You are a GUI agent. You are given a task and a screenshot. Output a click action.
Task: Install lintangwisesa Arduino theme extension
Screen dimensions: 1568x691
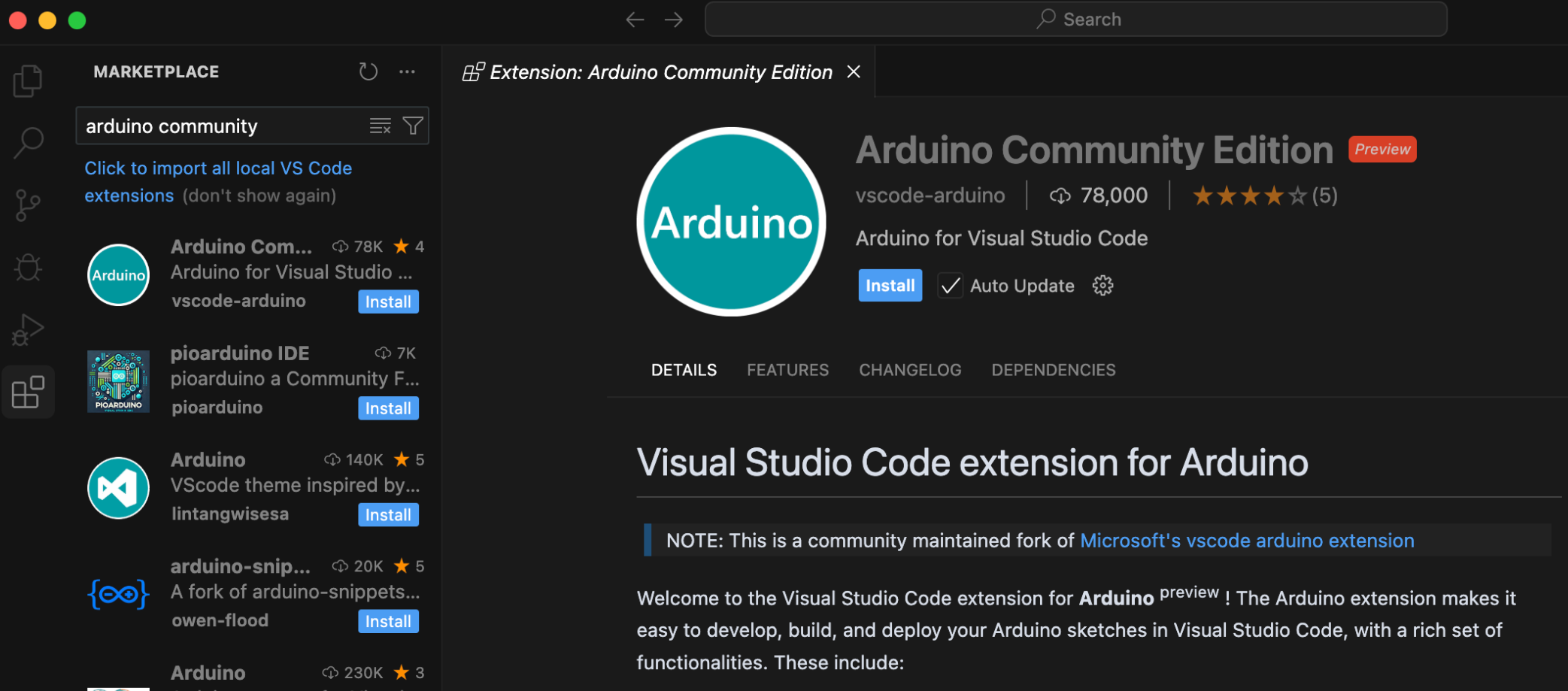click(x=388, y=515)
